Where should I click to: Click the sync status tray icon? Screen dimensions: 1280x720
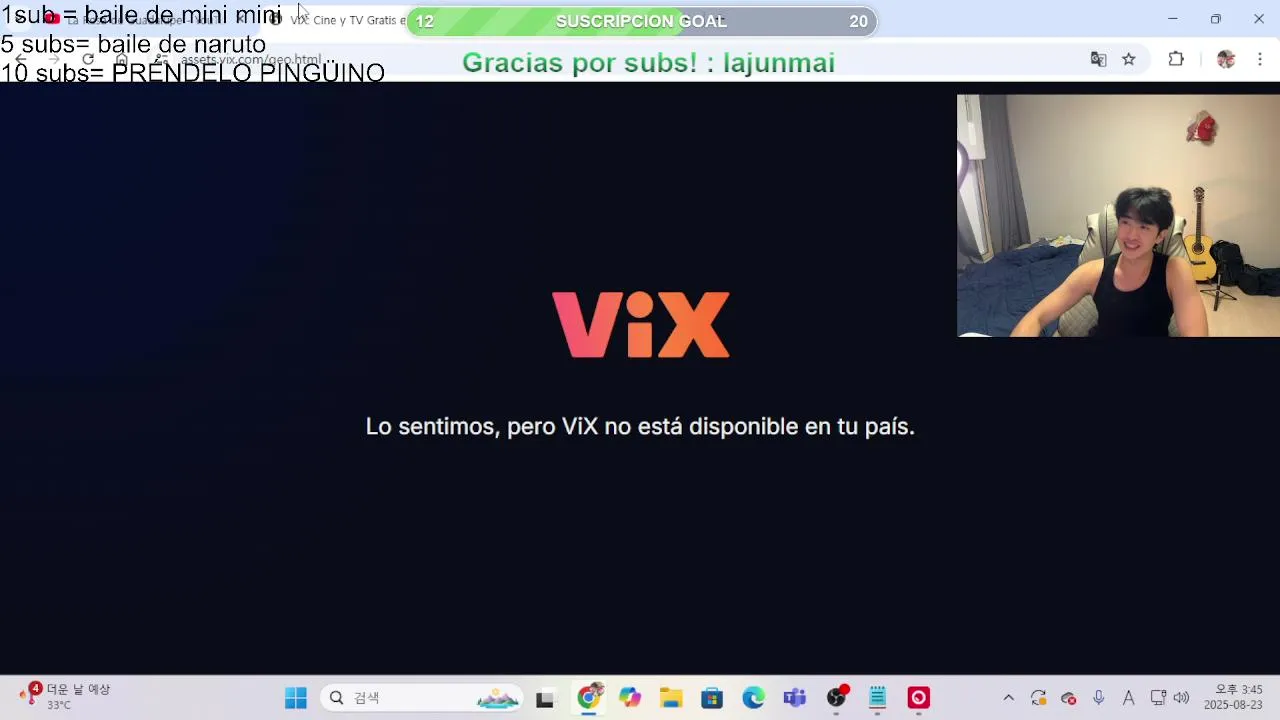point(1038,698)
